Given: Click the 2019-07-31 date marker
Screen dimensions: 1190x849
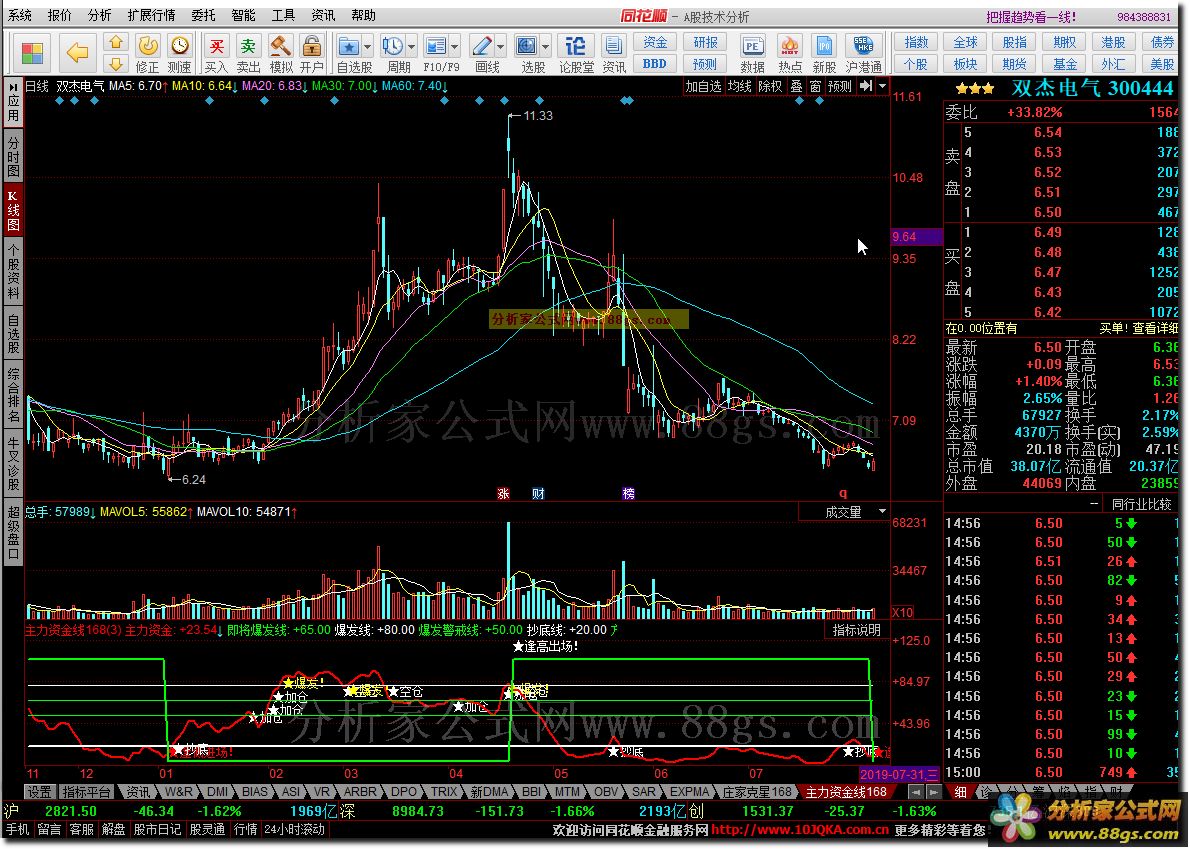Looking at the screenshot, I should [899, 774].
